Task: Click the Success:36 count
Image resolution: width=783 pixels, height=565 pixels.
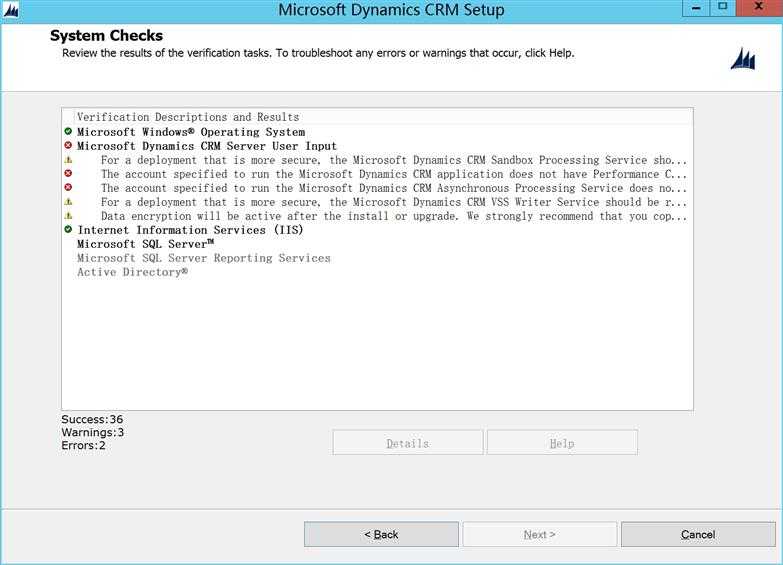Action: 92,419
